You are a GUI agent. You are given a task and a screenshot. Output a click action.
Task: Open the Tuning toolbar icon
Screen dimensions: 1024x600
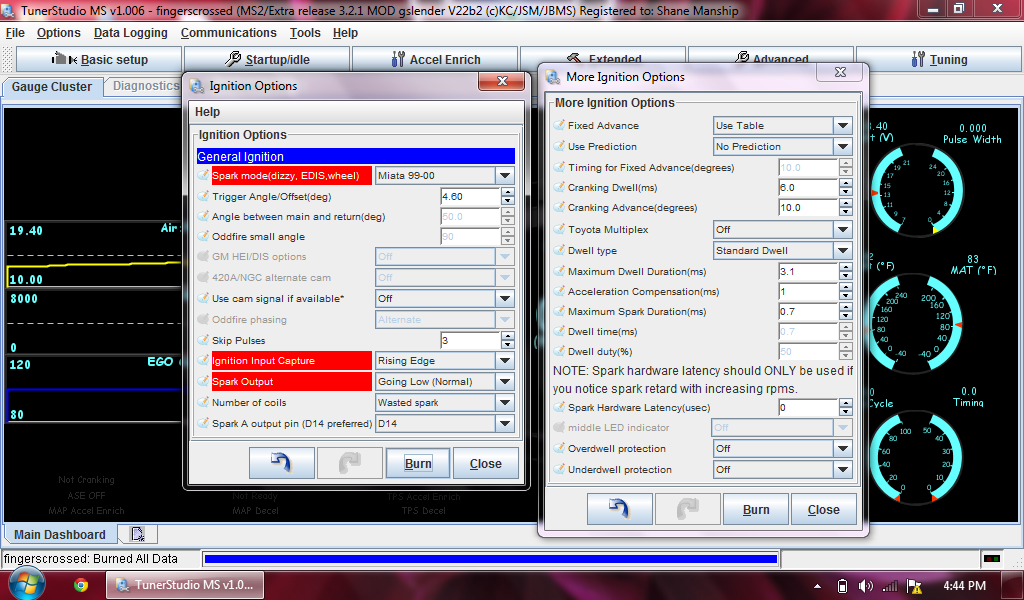(x=940, y=59)
